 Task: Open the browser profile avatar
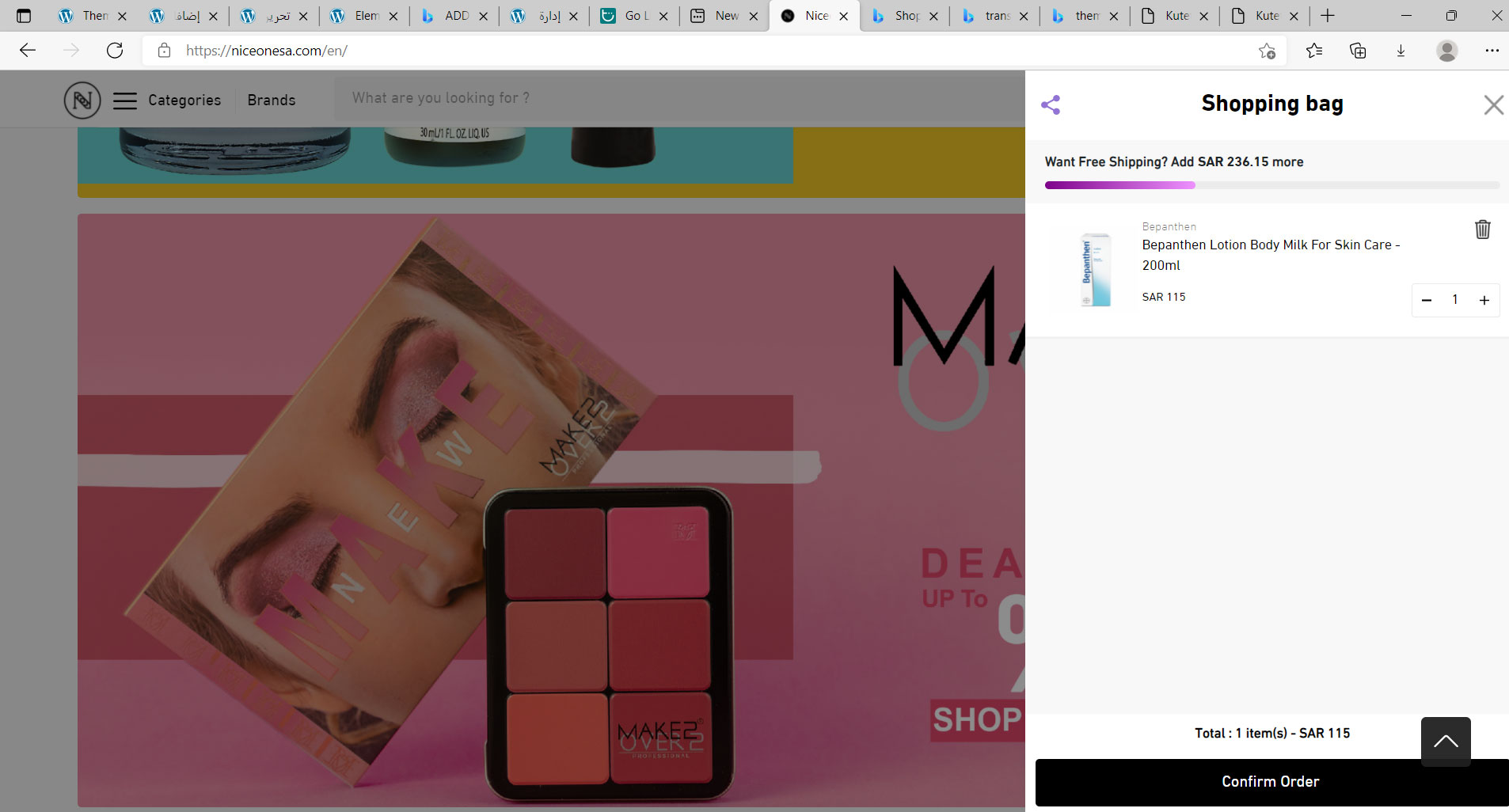(x=1446, y=51)
